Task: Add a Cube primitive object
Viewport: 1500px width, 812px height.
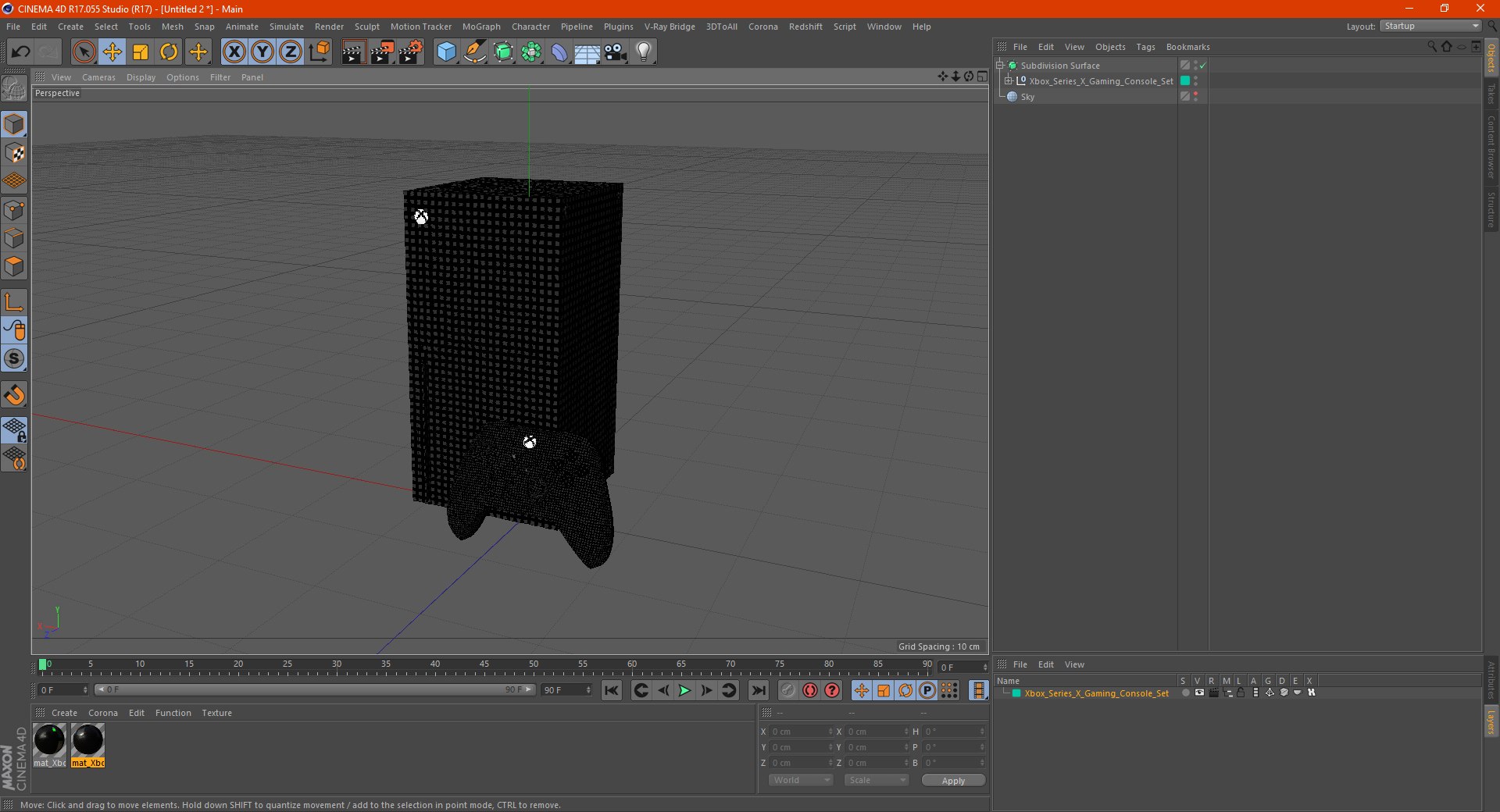Action: [446, 52]
